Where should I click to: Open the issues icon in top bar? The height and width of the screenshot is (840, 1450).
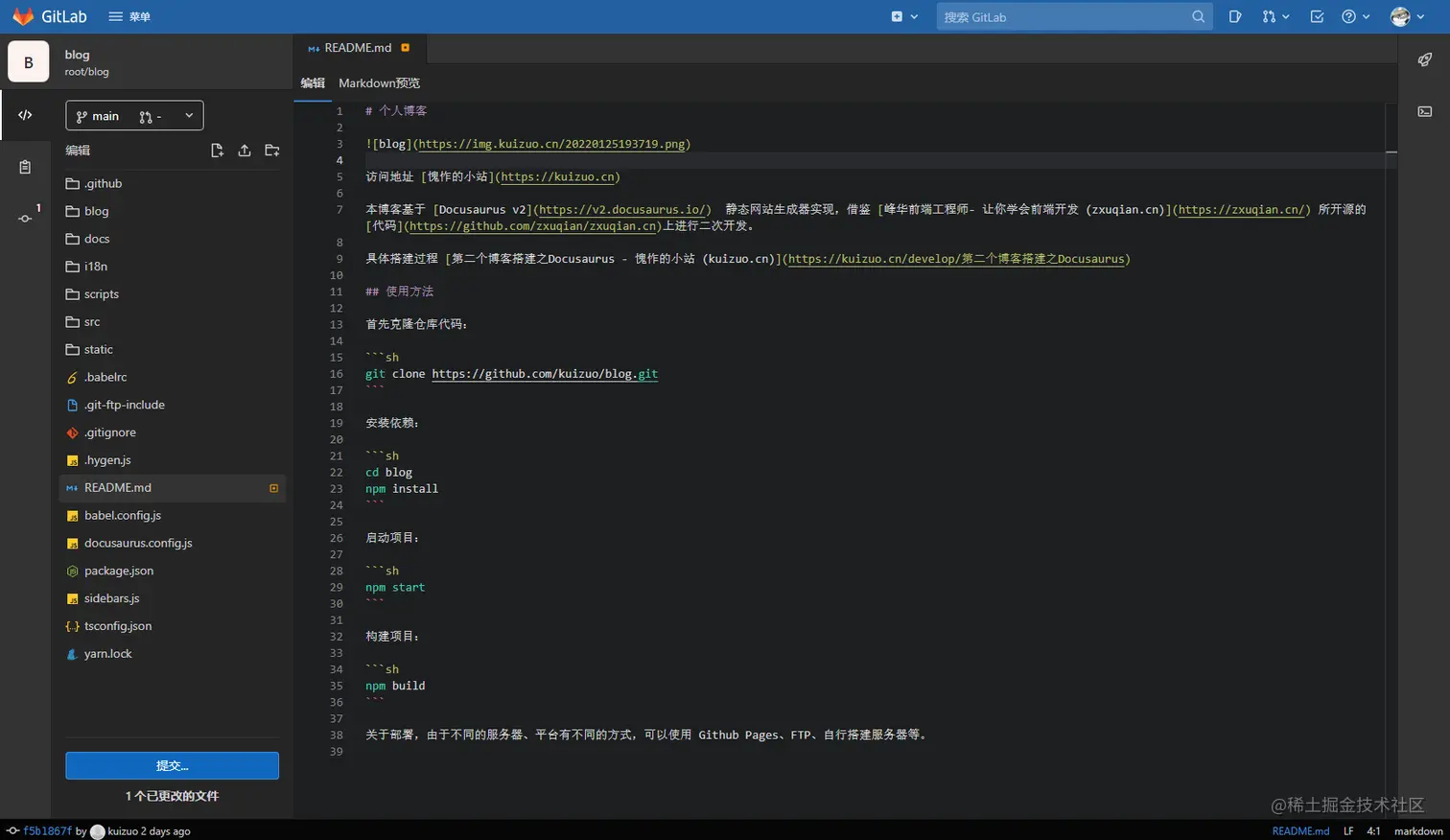1235,16
